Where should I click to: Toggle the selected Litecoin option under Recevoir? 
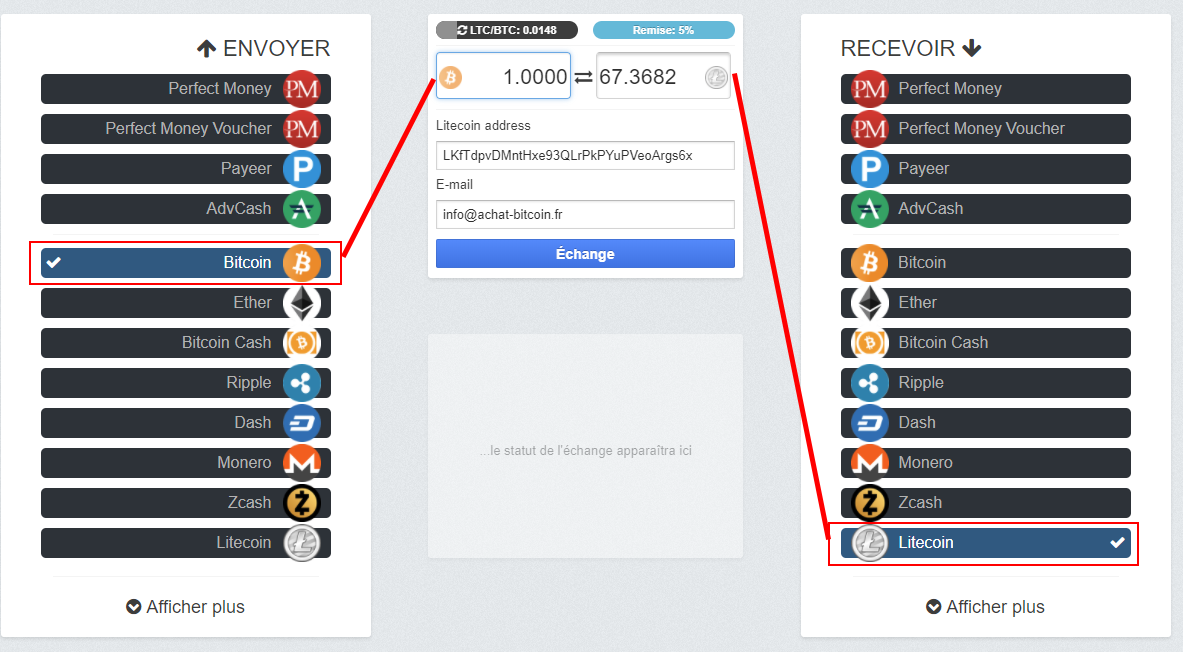click(985, 543)
